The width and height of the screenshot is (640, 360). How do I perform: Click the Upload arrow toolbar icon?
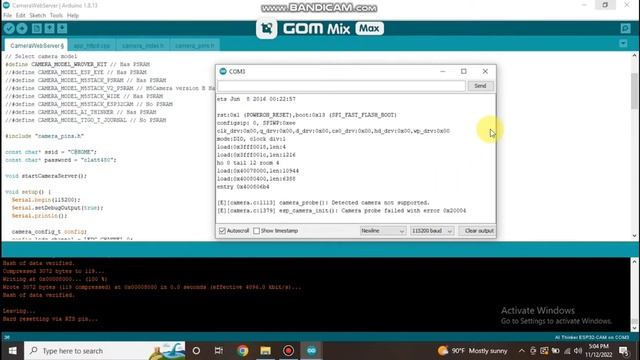22,28
